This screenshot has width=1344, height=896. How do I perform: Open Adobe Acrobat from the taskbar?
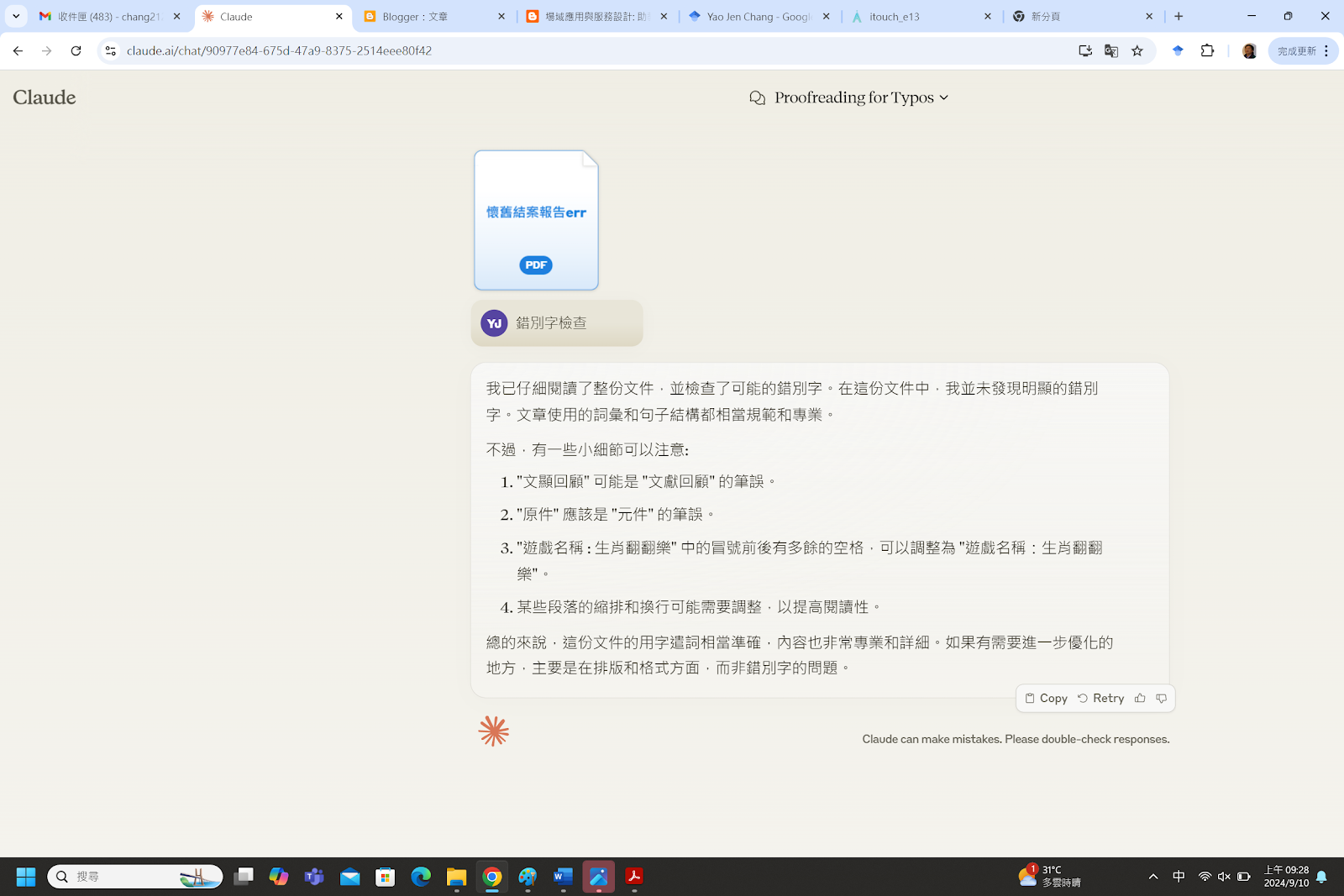(x=634, y=877)
